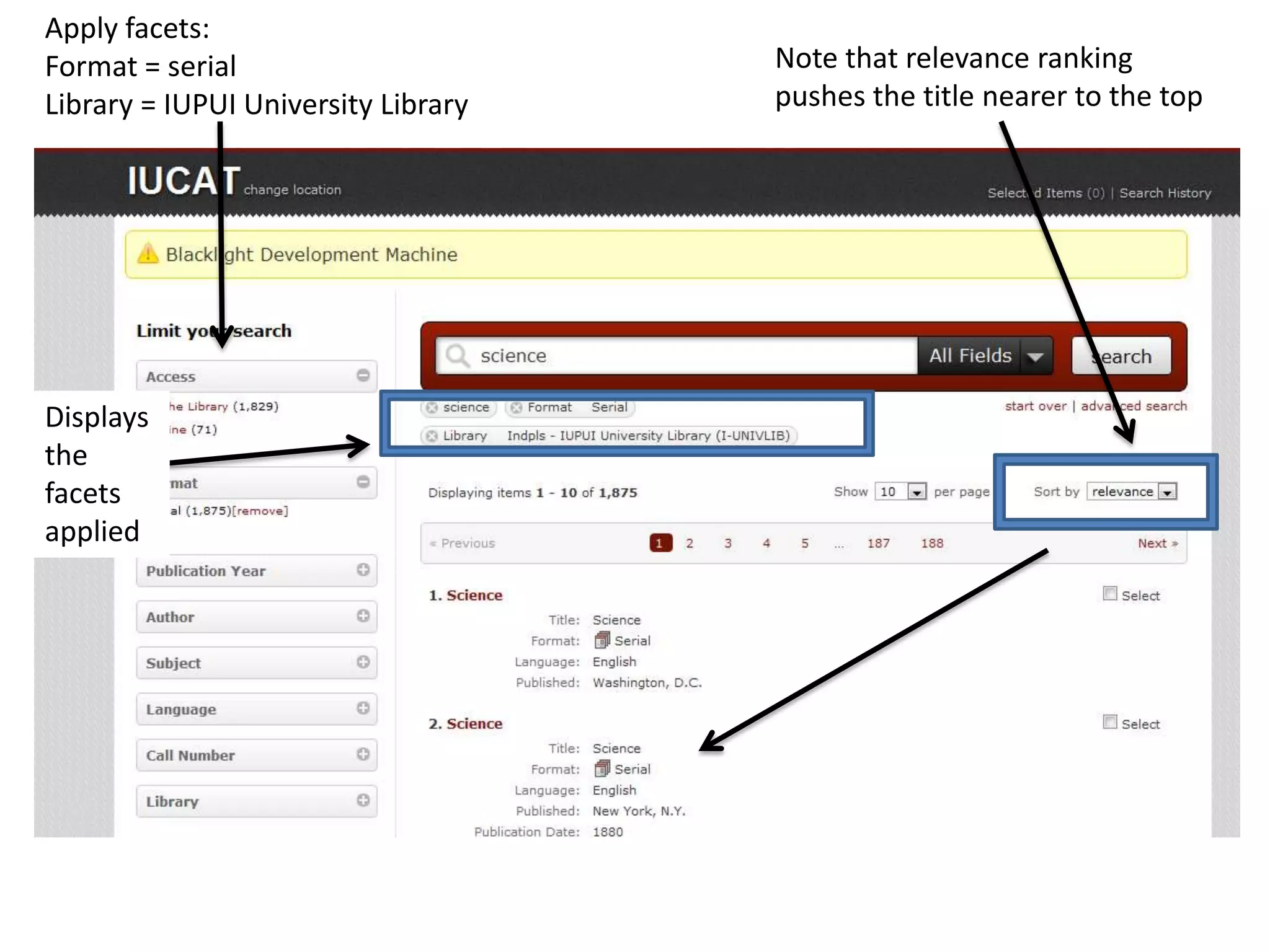This screenshot has height=952, width=1270.
Task: Go to results page 5
Action: [804, 543]
